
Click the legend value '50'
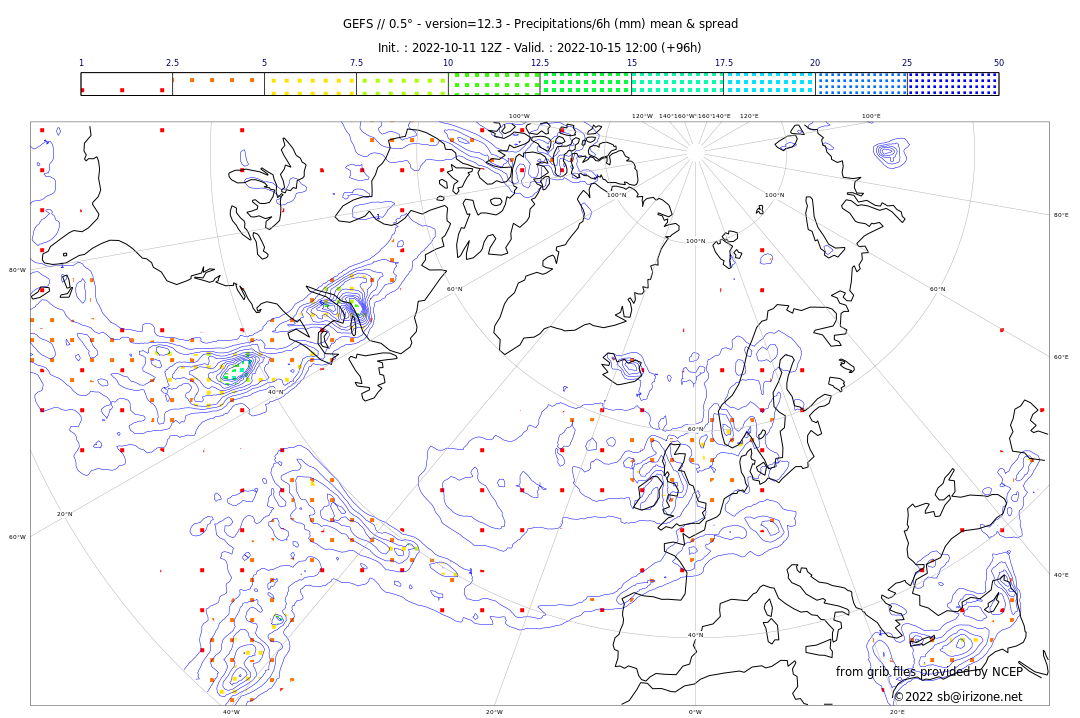(999, 63)
